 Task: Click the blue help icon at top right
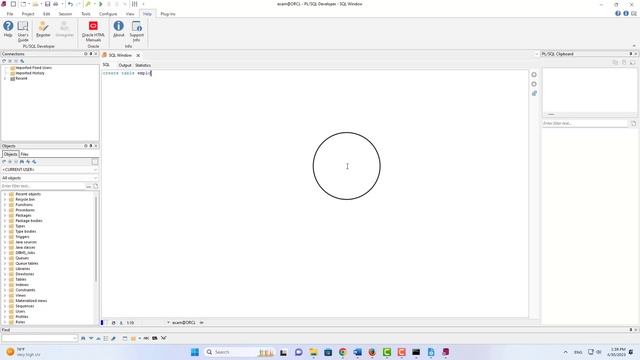click(618, 13)
